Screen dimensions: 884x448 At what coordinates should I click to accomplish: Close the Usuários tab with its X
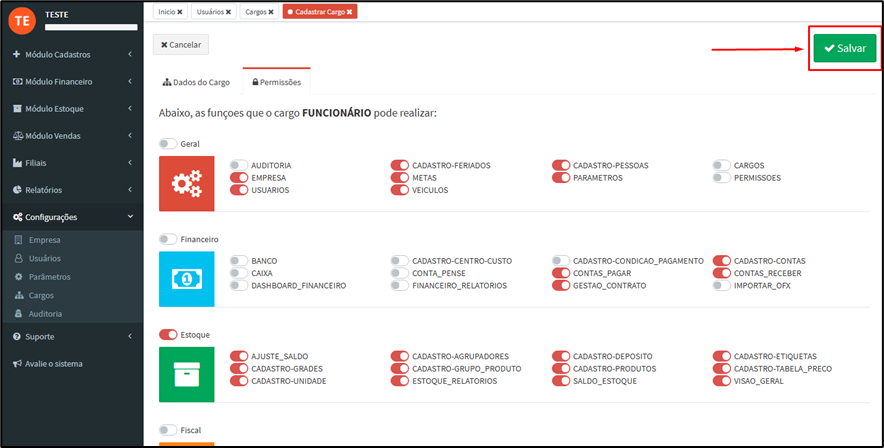pos(228,12)
